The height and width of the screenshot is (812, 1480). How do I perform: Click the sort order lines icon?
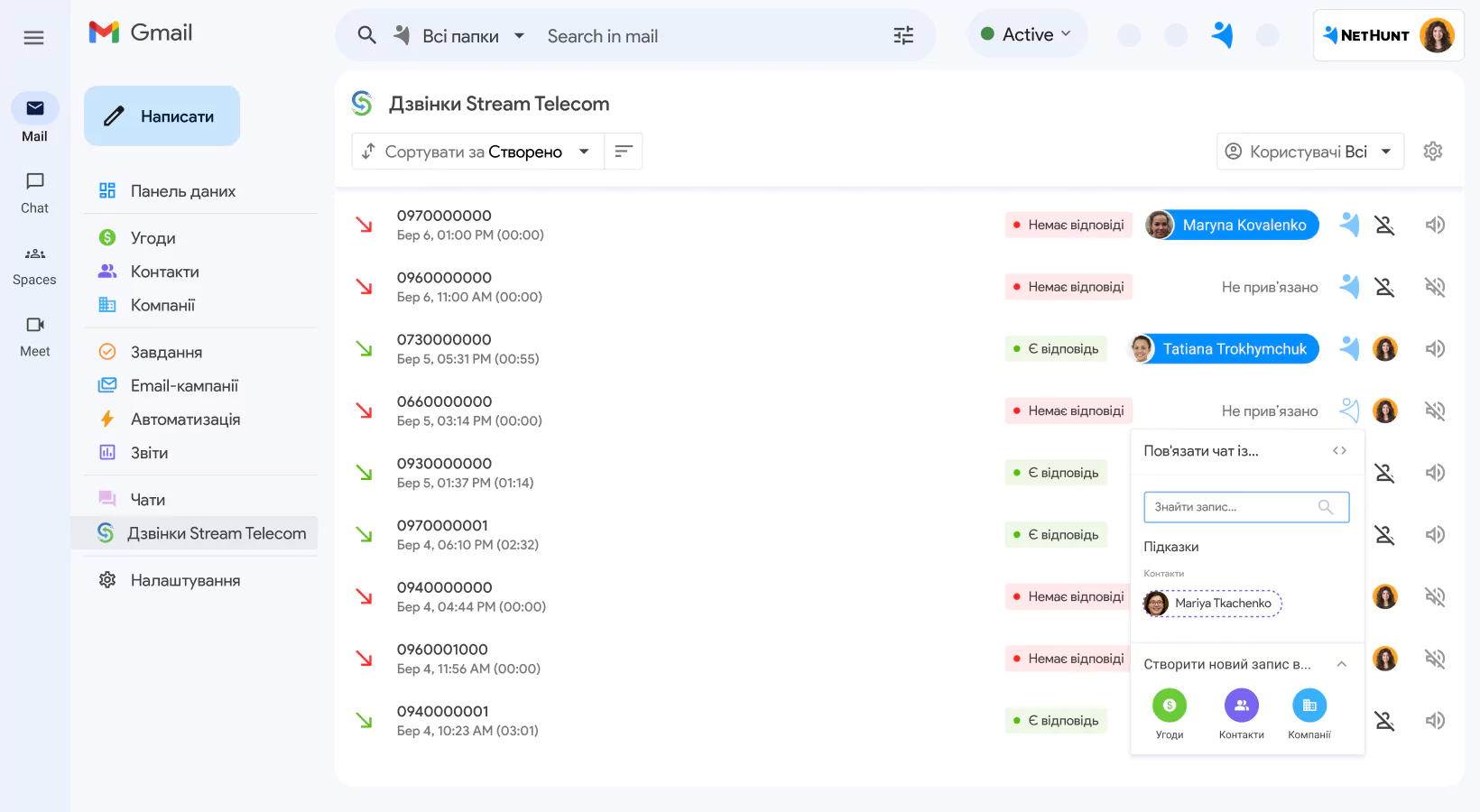[x=624, y=151]
